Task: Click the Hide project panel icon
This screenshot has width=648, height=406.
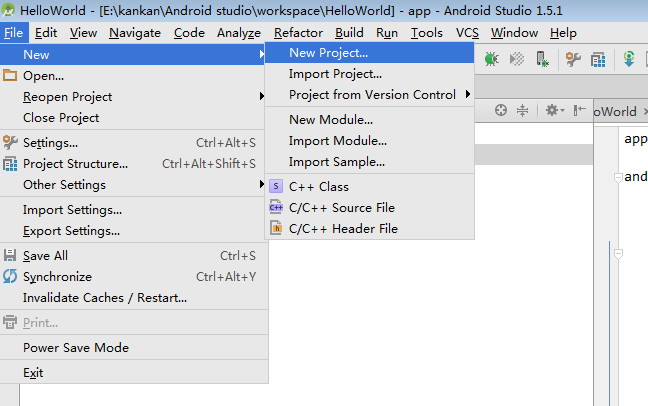Action: click(579, 110)
